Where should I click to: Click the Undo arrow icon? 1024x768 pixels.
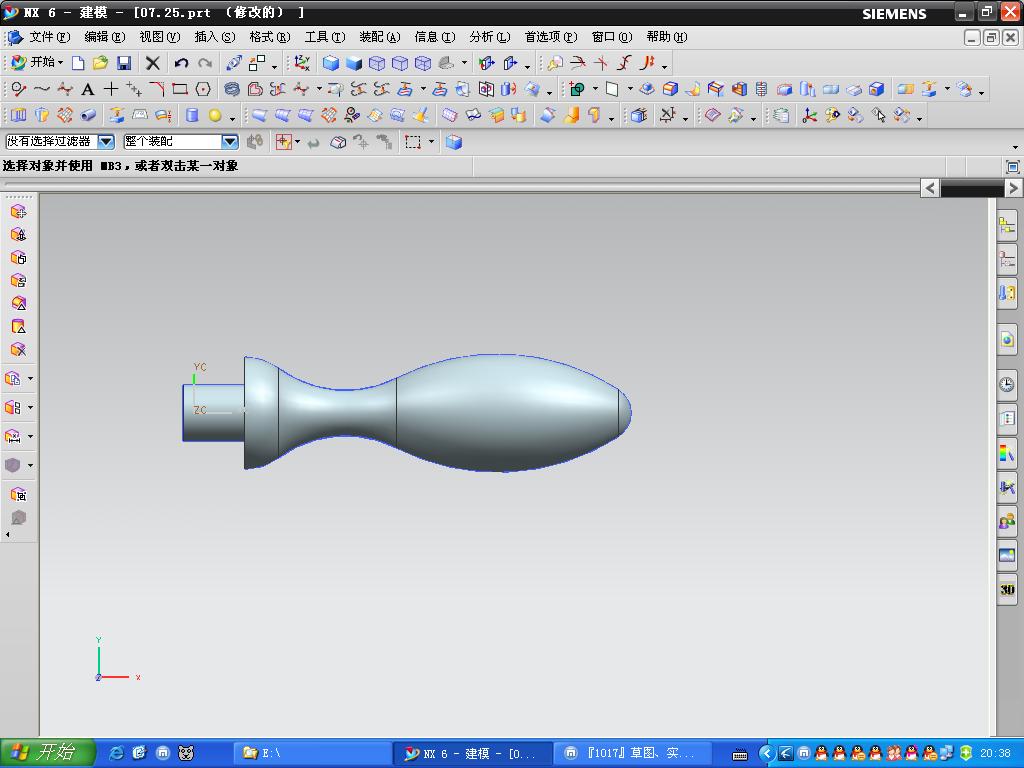[181, 63]
